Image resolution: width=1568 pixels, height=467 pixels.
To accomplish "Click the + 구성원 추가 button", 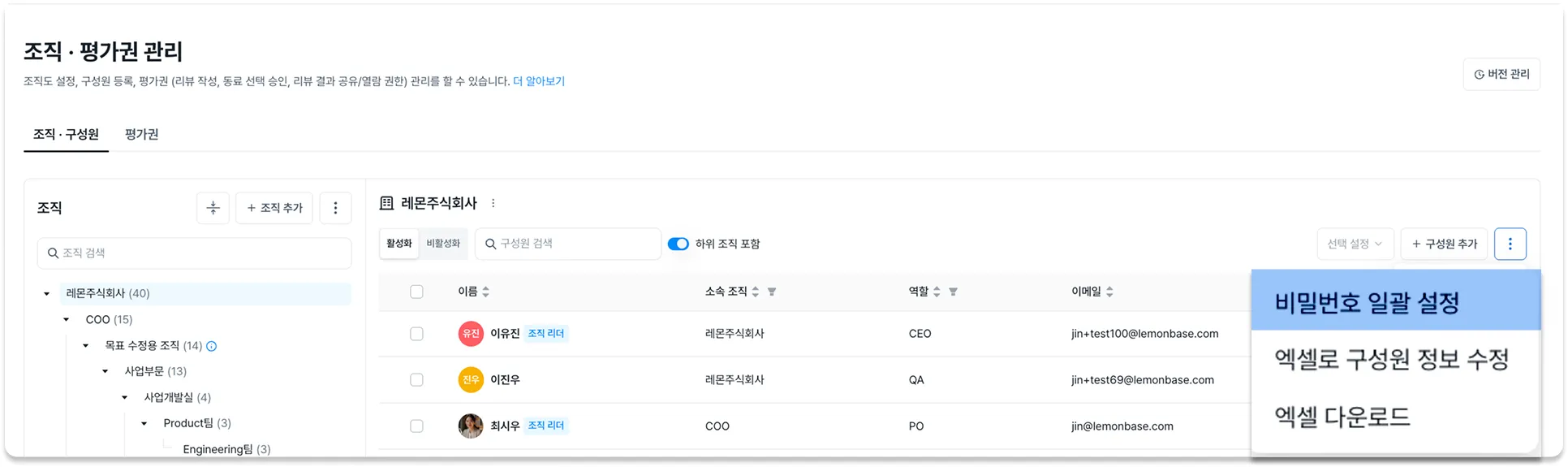I will pos(1444,244).
